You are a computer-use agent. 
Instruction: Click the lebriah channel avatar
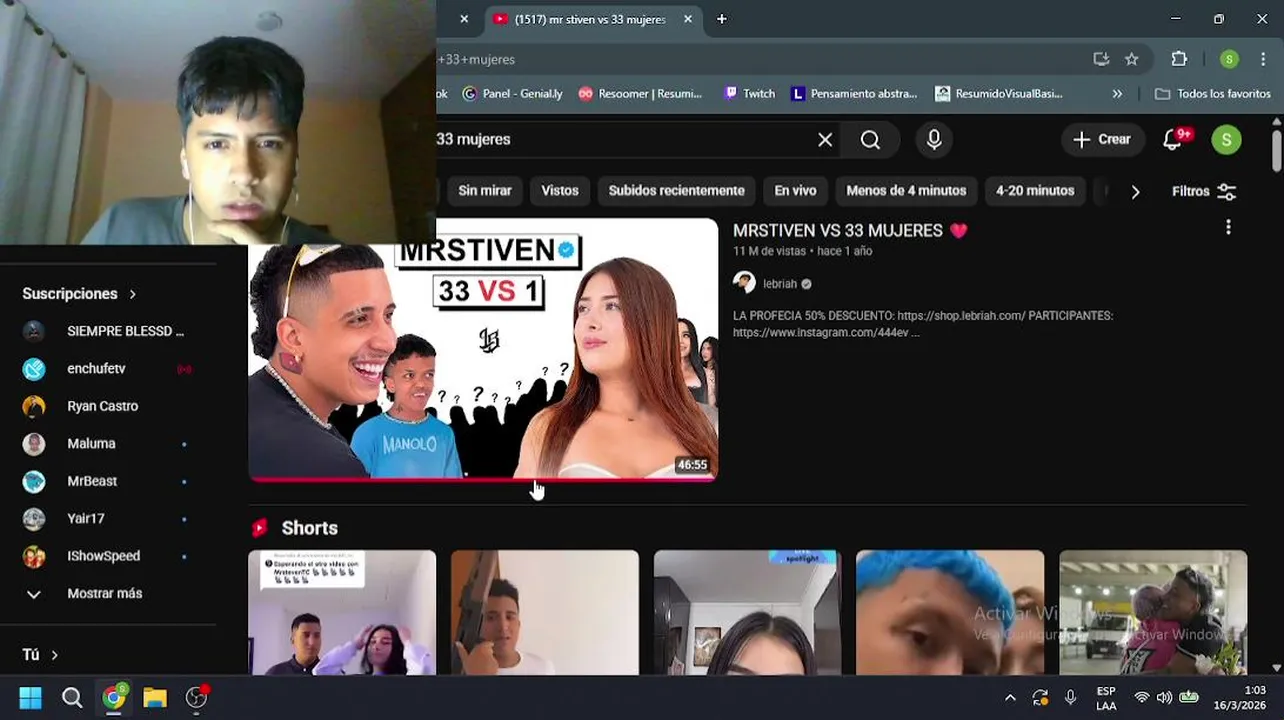pos(744,283)
